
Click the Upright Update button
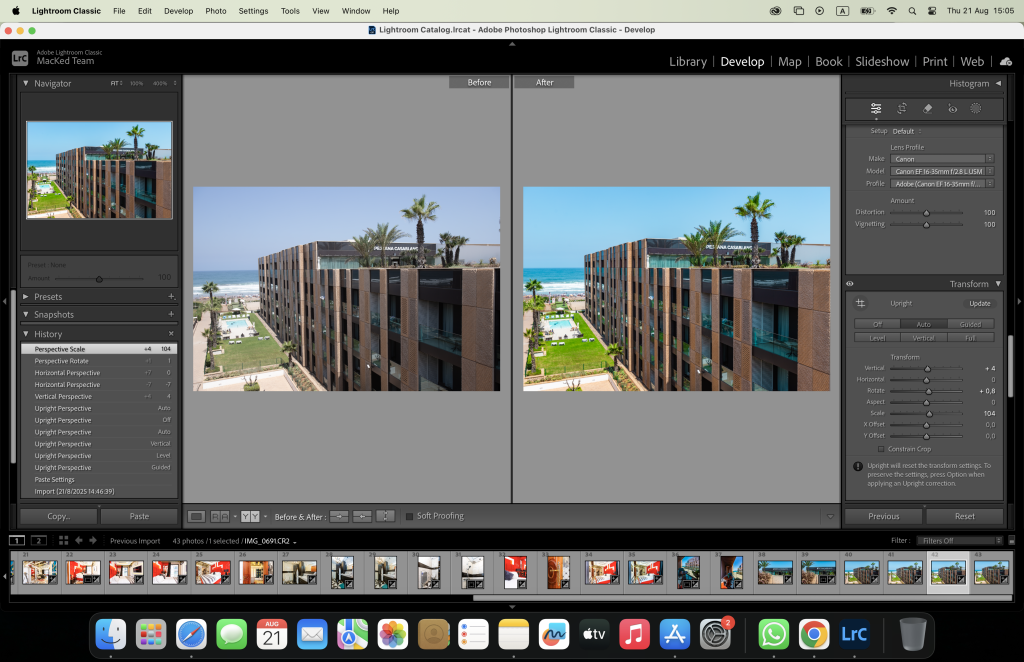980,304
